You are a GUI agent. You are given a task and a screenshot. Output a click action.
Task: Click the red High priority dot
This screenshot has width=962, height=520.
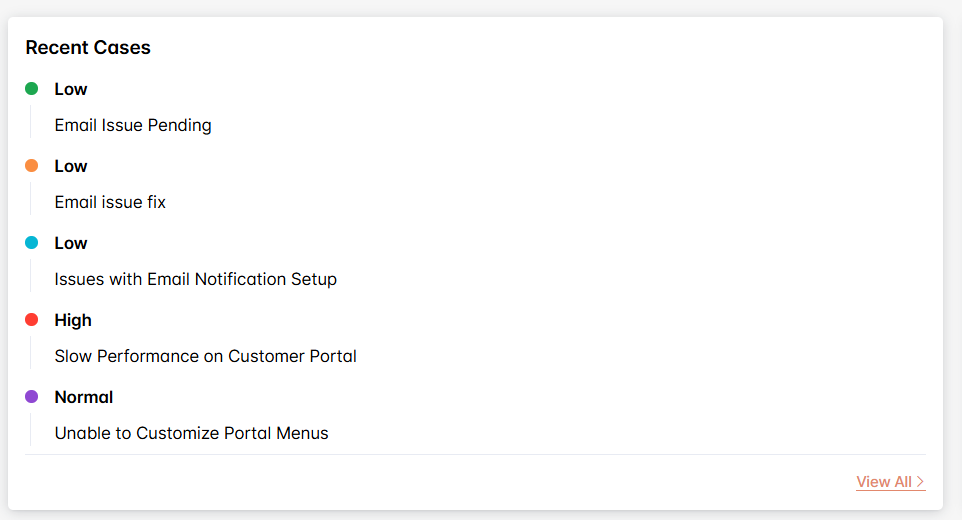pos(31,320)
